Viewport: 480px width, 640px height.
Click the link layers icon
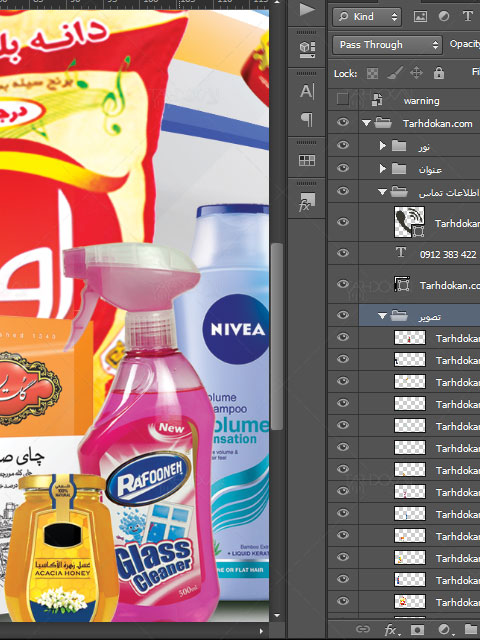coord(363,629)
